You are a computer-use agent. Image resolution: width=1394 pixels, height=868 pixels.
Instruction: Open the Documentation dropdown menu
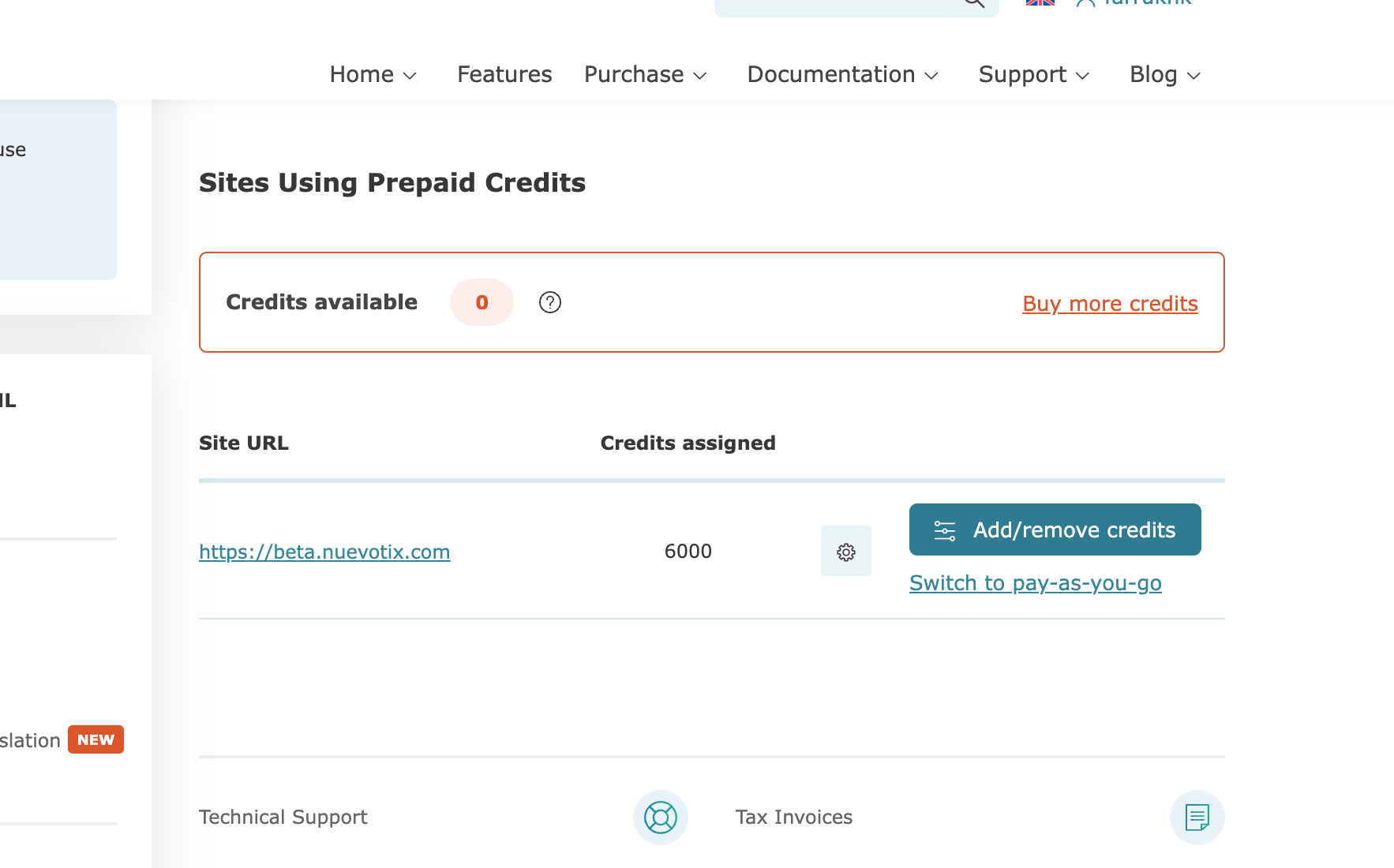click(x=842, y=74)
